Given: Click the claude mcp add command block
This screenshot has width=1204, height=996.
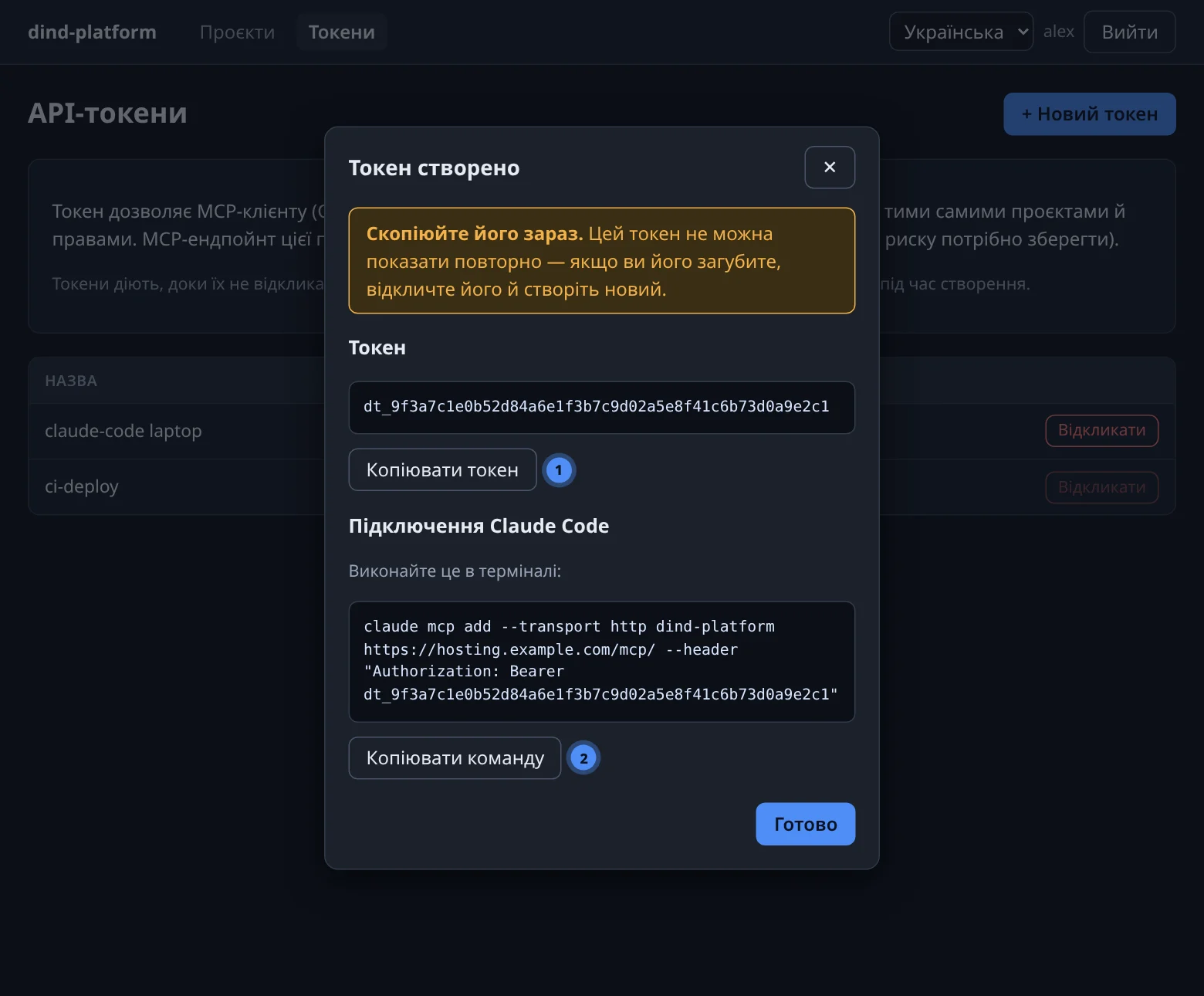Looking at the screenshot, I should [601, 661].
